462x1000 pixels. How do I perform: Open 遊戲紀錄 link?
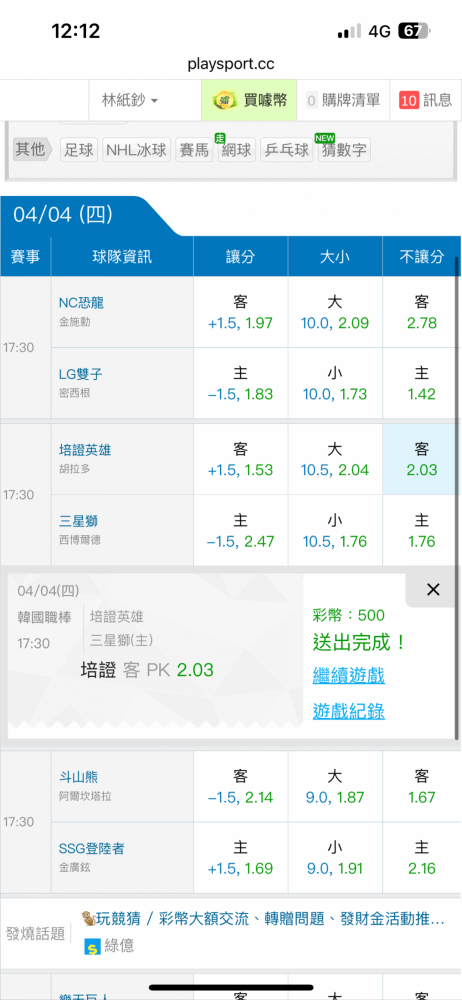point(348,711)
